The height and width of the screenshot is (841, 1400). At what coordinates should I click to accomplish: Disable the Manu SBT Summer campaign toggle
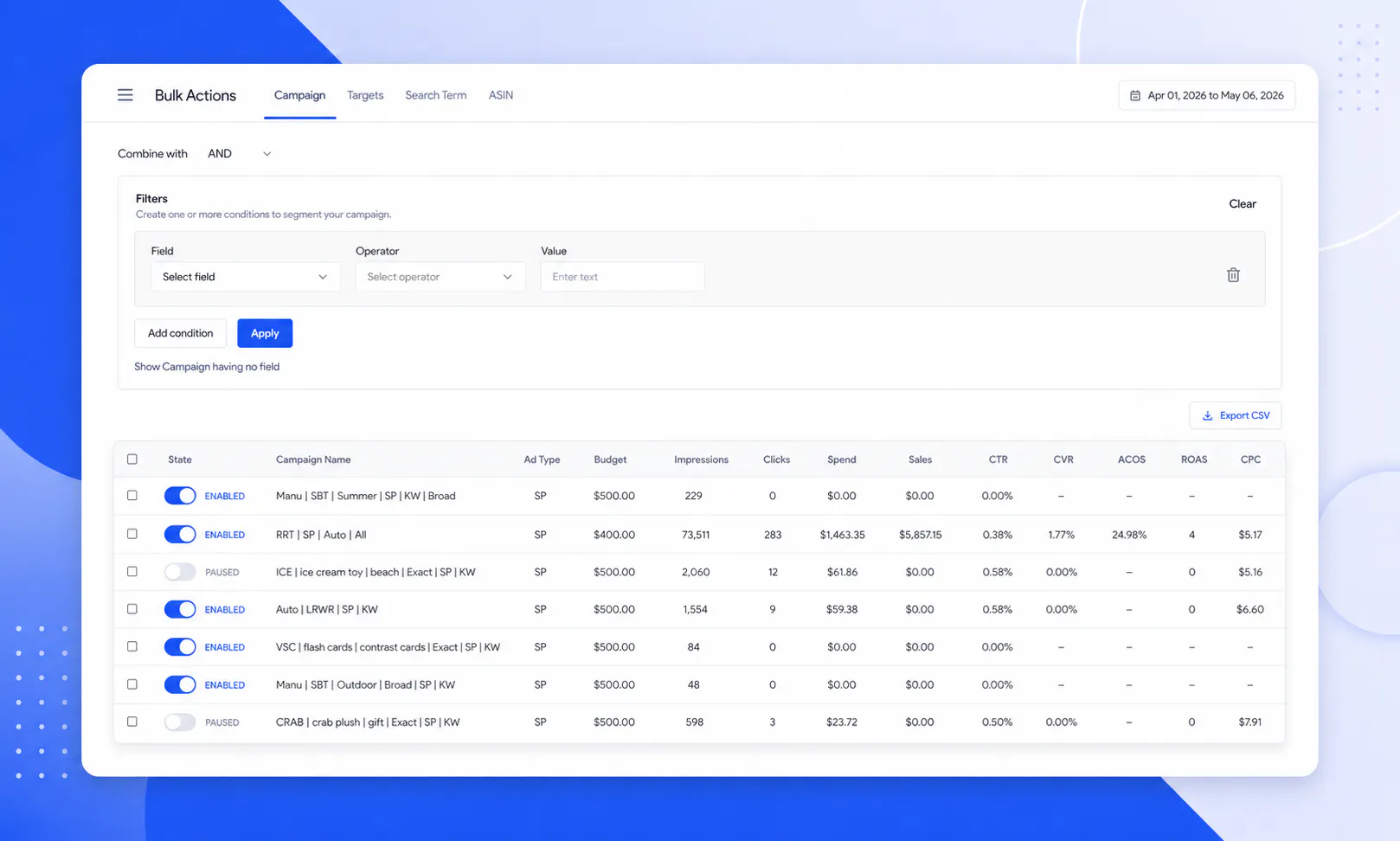click(180, 496)
